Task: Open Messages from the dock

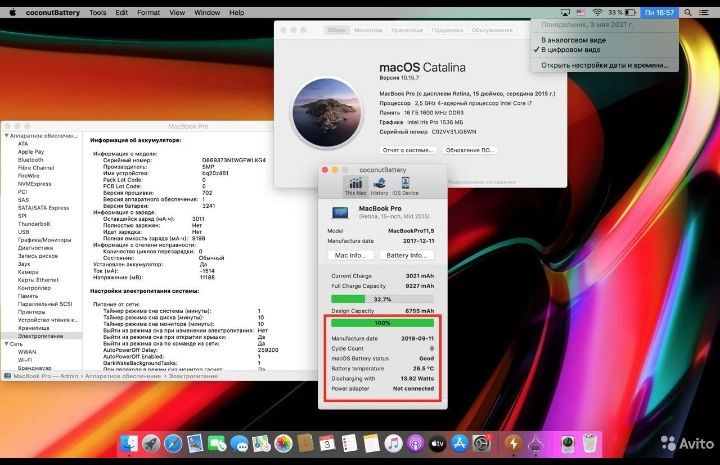Action: click(239, 444)
